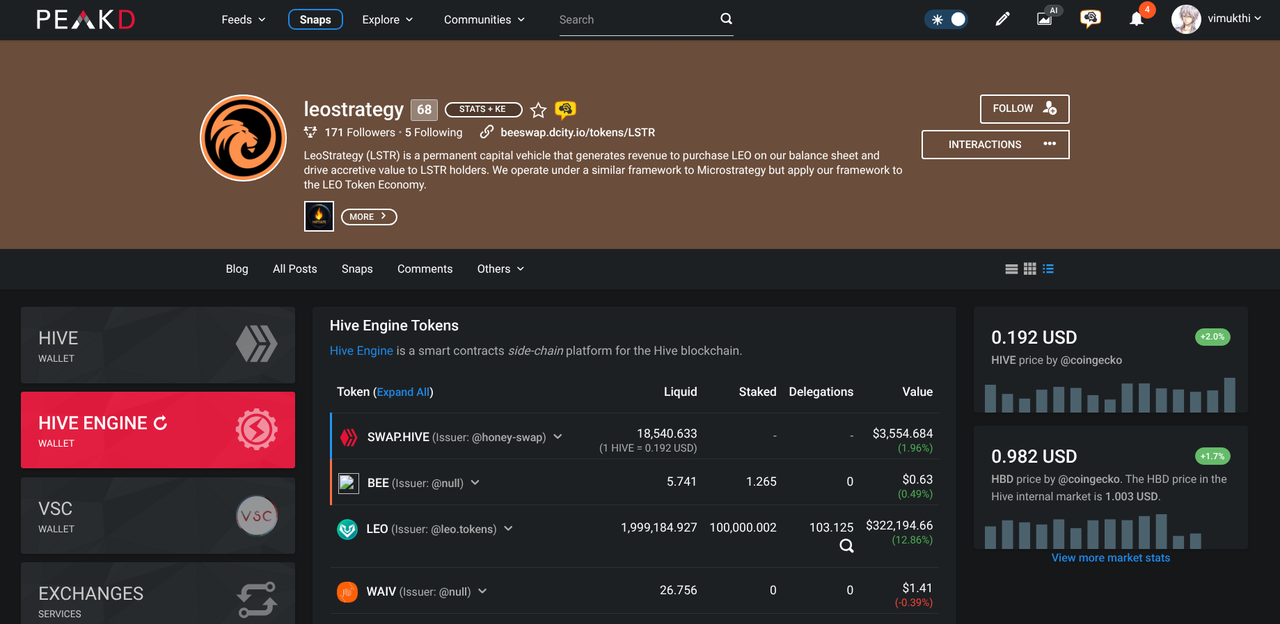The height and width of the screenshot is (624, 1280).
Task: Inspect LEO delegations magnifier icon
Action: pos(846,546)
